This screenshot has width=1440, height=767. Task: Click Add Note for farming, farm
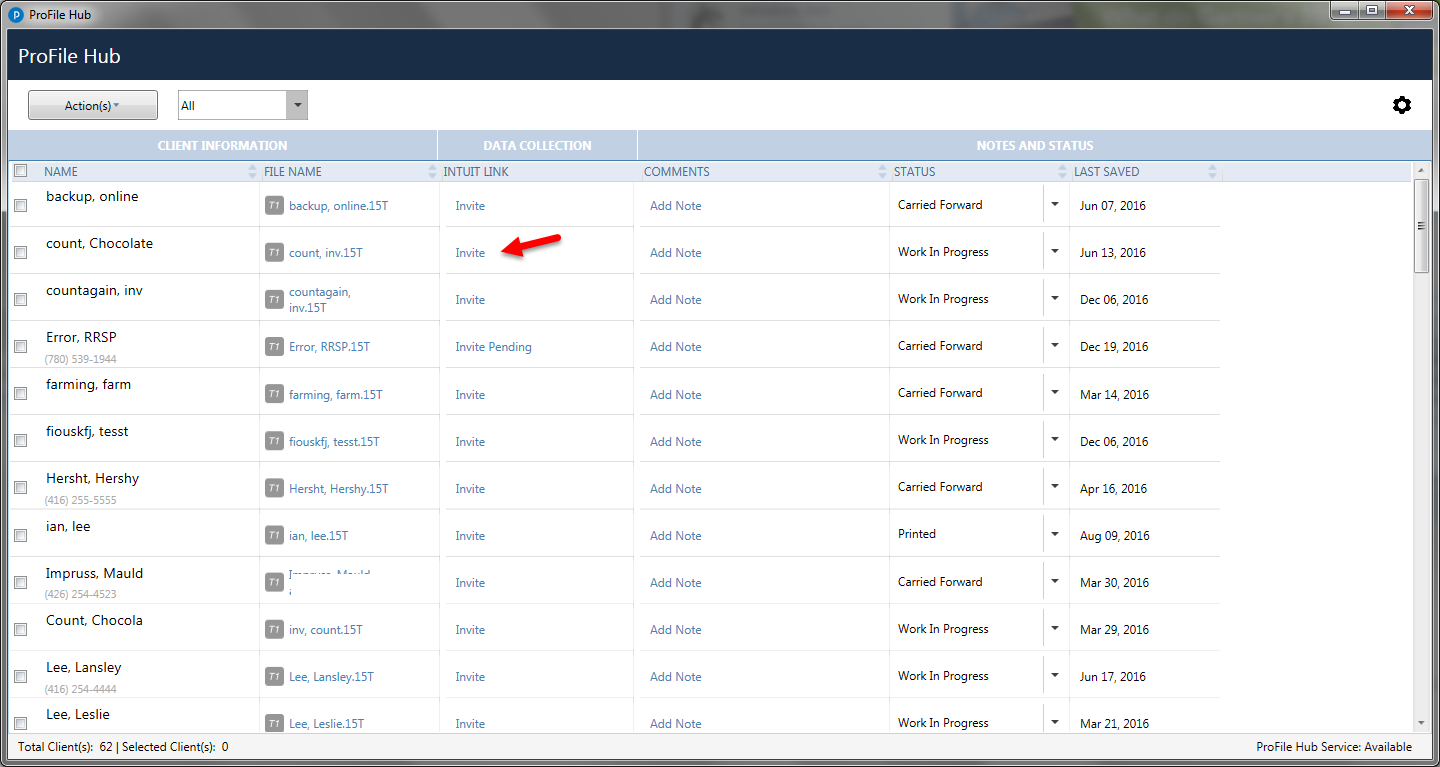tap(675, 395)
